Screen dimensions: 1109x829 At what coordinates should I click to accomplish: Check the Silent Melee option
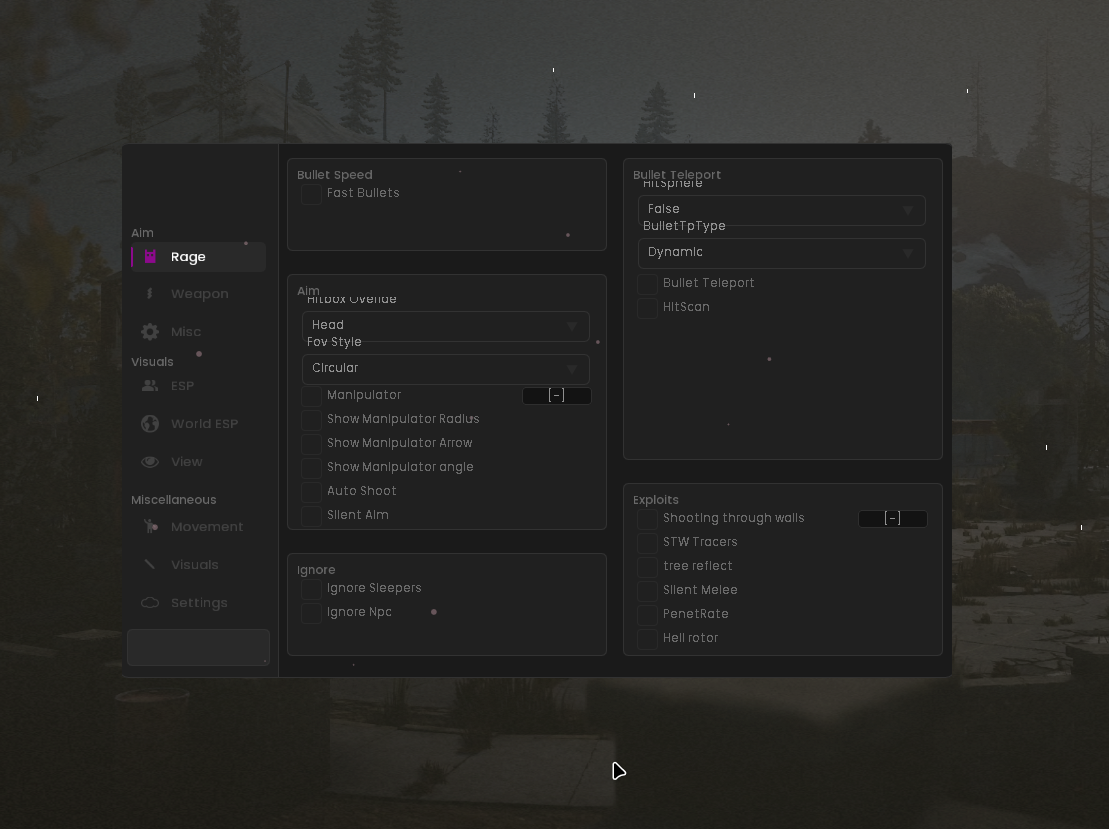[x=647, y=591]
